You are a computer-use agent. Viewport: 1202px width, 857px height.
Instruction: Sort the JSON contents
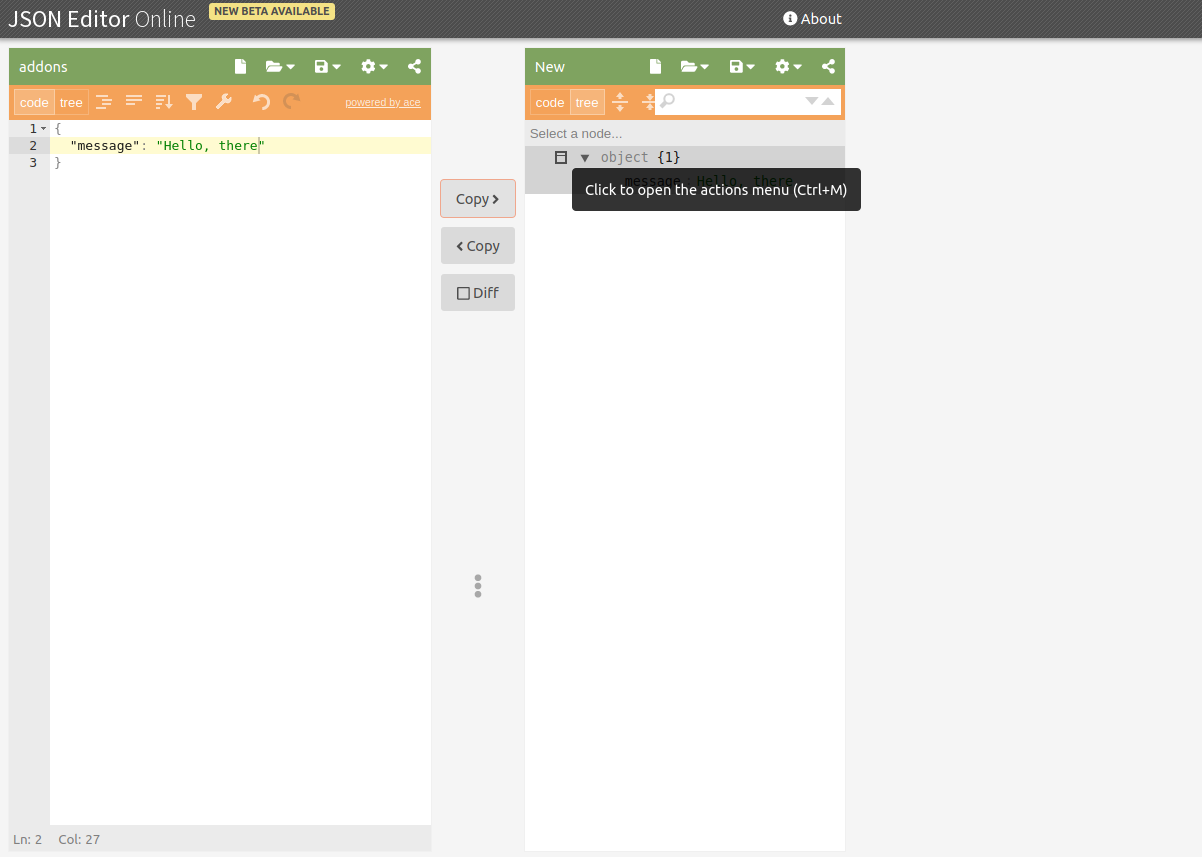(x=163, y=101)
